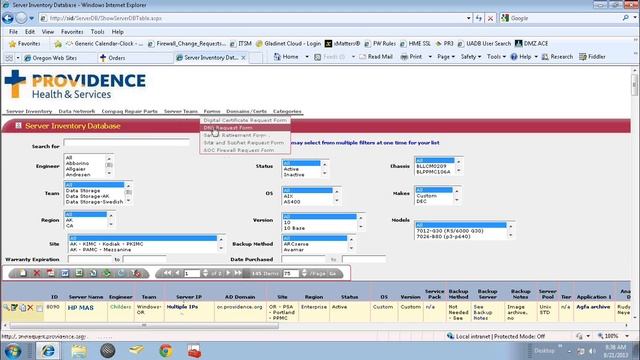Screen dimensions: 640x360
Task: Open the address bar history dropdown
Action: point(468,18)
